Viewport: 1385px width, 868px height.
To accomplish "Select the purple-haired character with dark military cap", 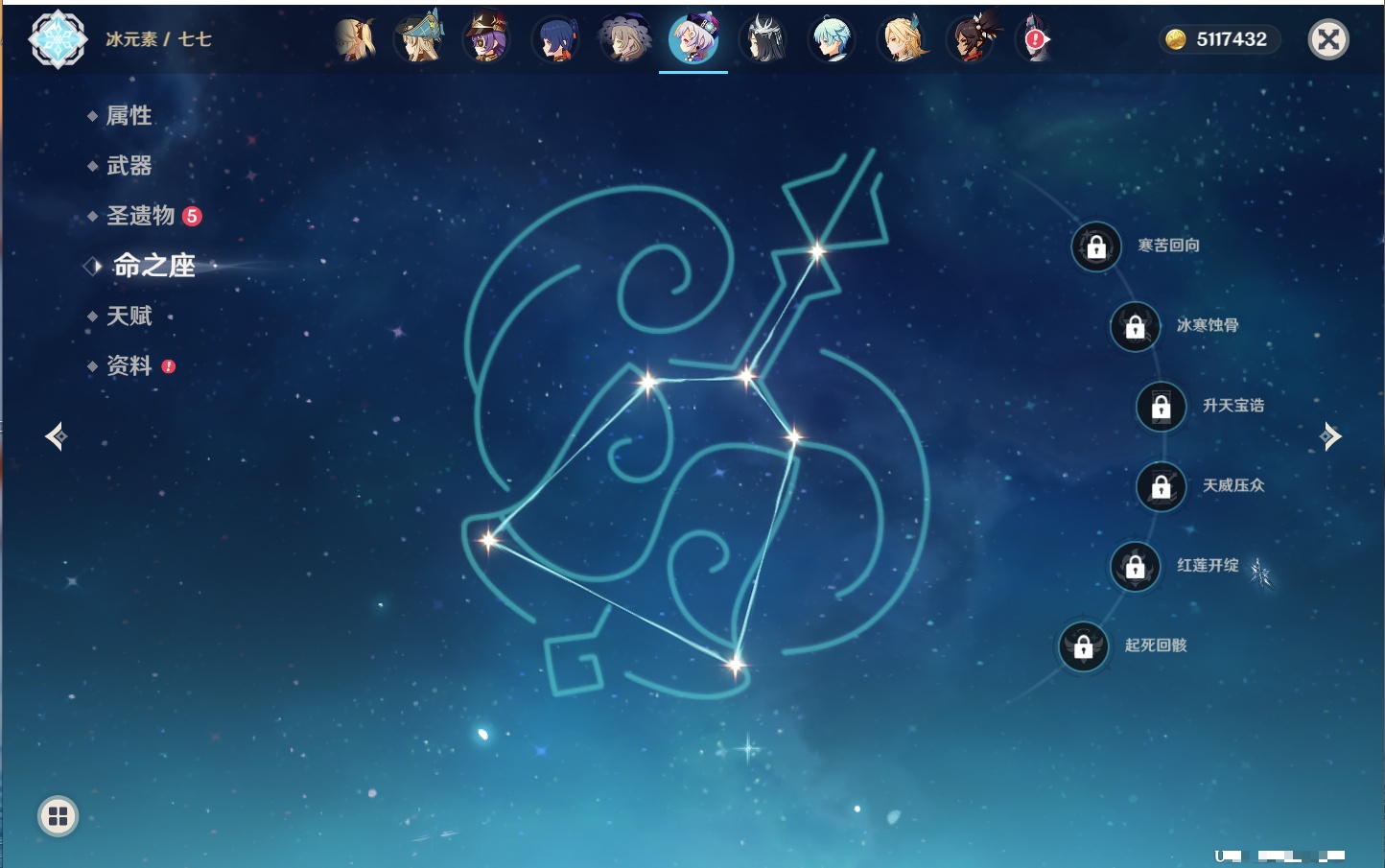I will pos(486,39).
